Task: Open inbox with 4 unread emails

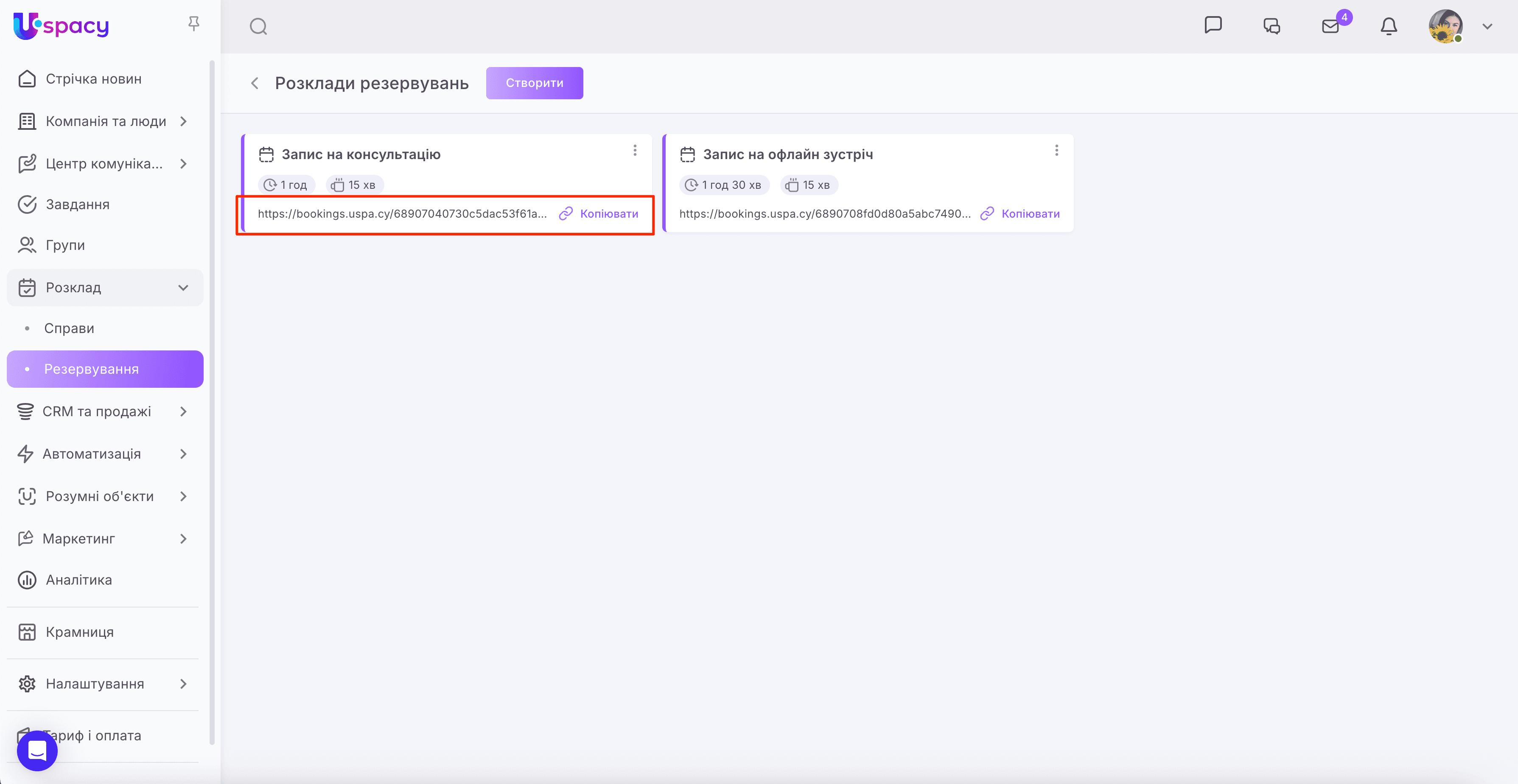Action: click(x=1330, y=27)
